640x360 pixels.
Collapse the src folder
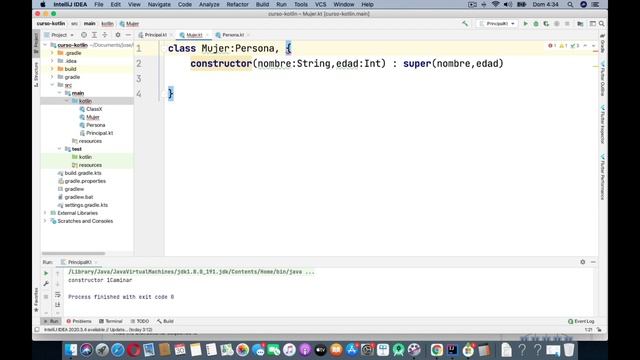(x=52, y=85)
